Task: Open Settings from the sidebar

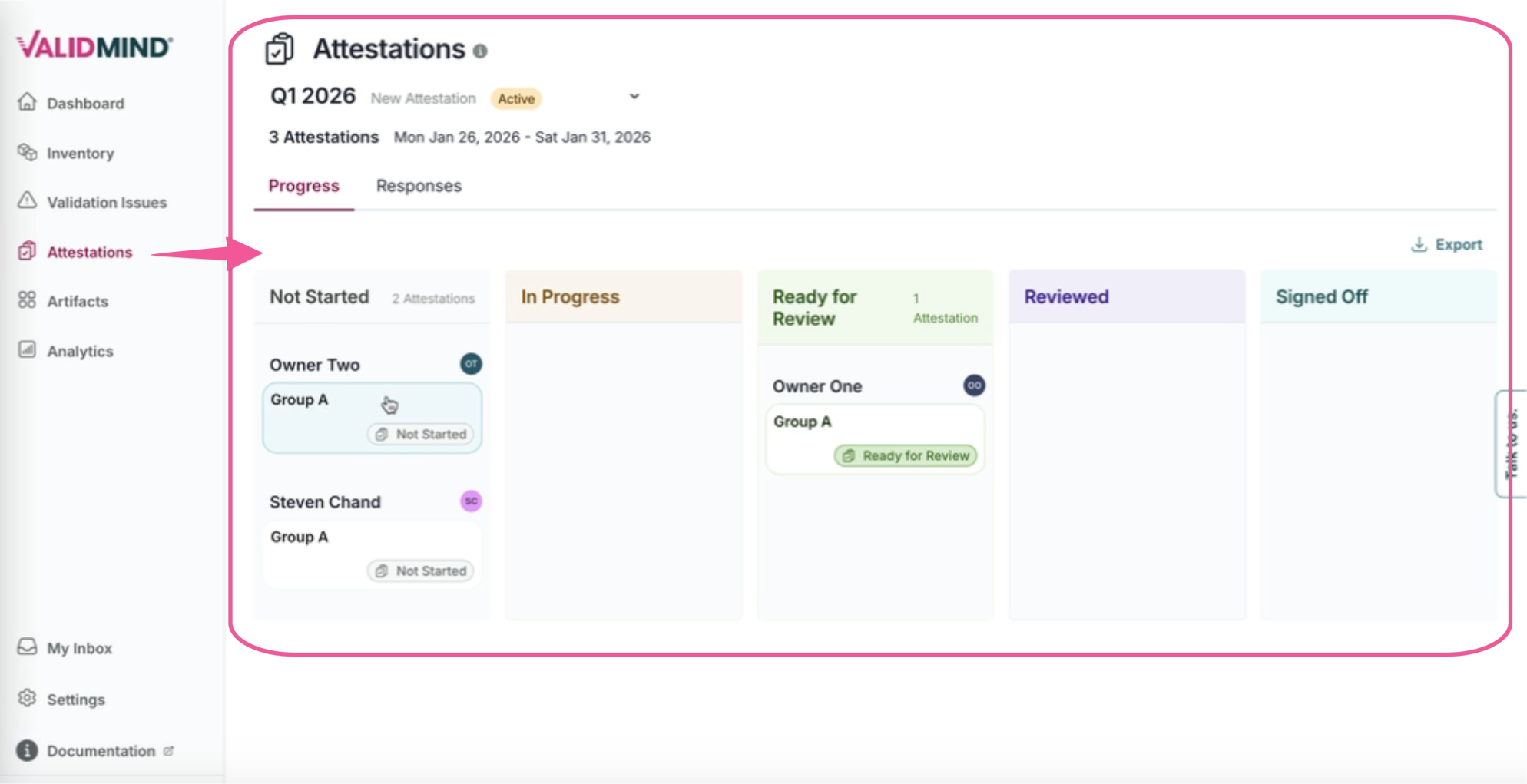Action: click(27, 699)
